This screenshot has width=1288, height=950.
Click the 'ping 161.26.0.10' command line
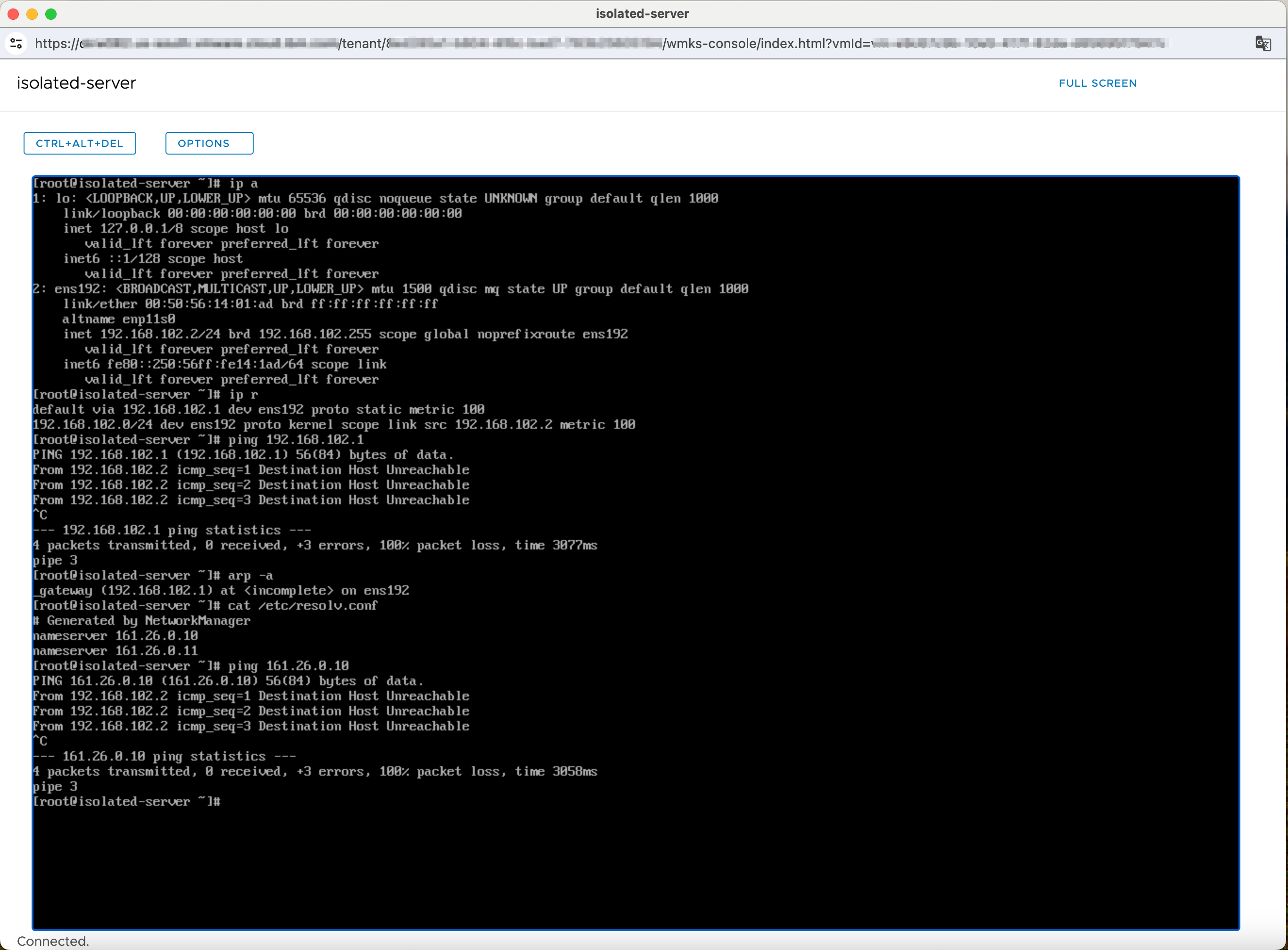[190, 666]
